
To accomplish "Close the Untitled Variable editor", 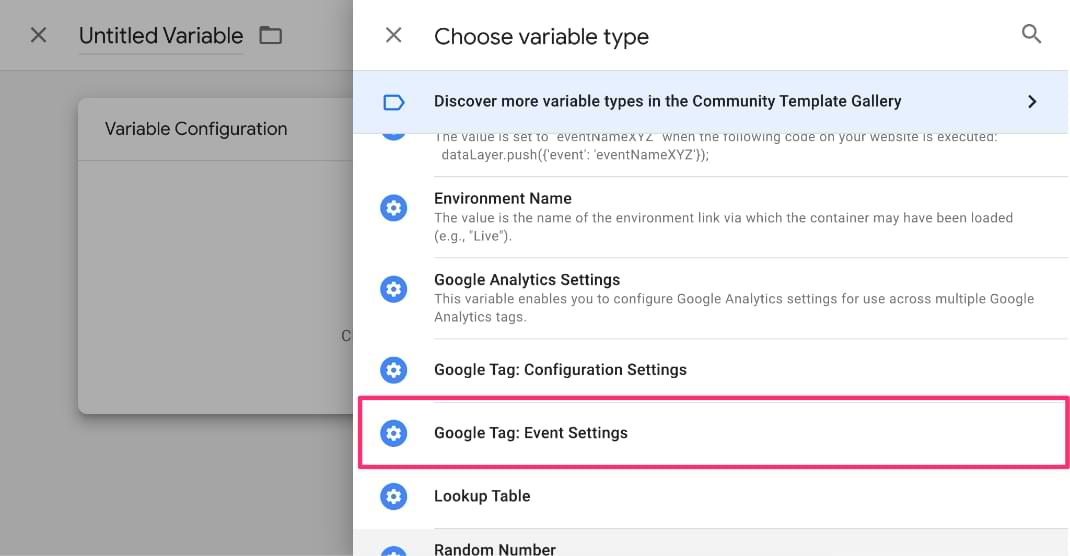I will point(39,35).
